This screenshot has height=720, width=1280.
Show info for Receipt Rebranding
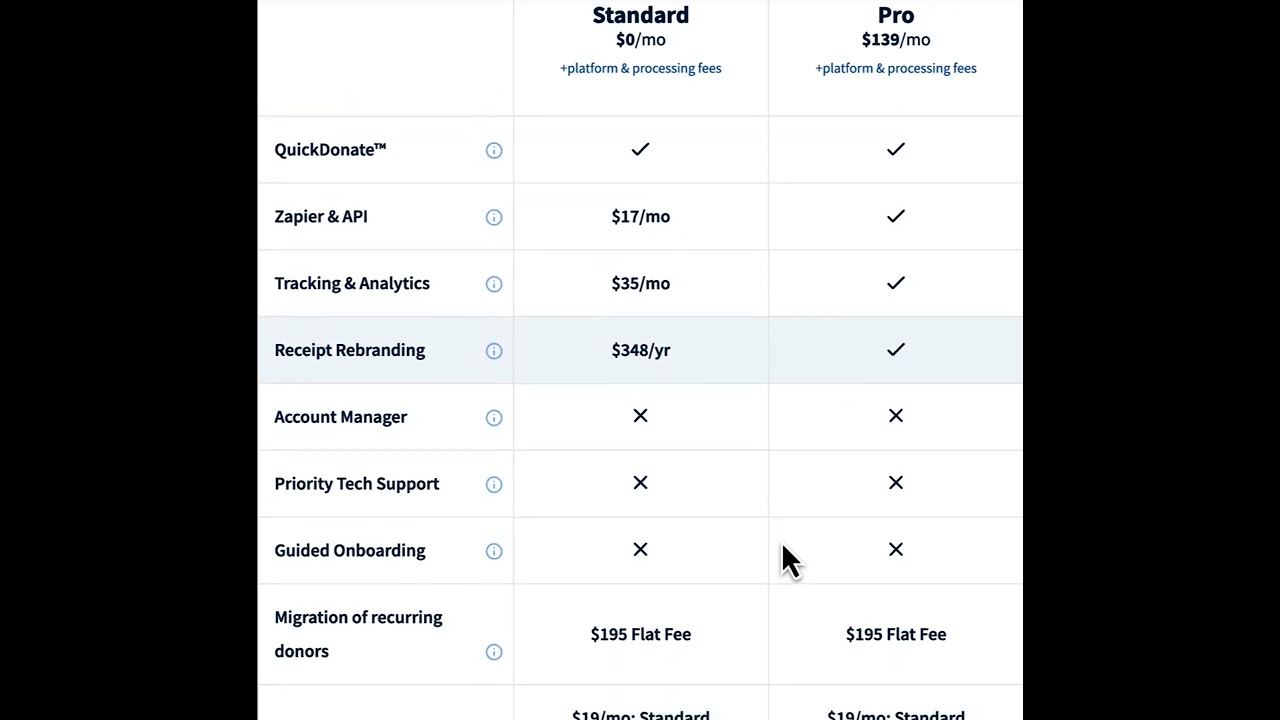coord(494,351)
